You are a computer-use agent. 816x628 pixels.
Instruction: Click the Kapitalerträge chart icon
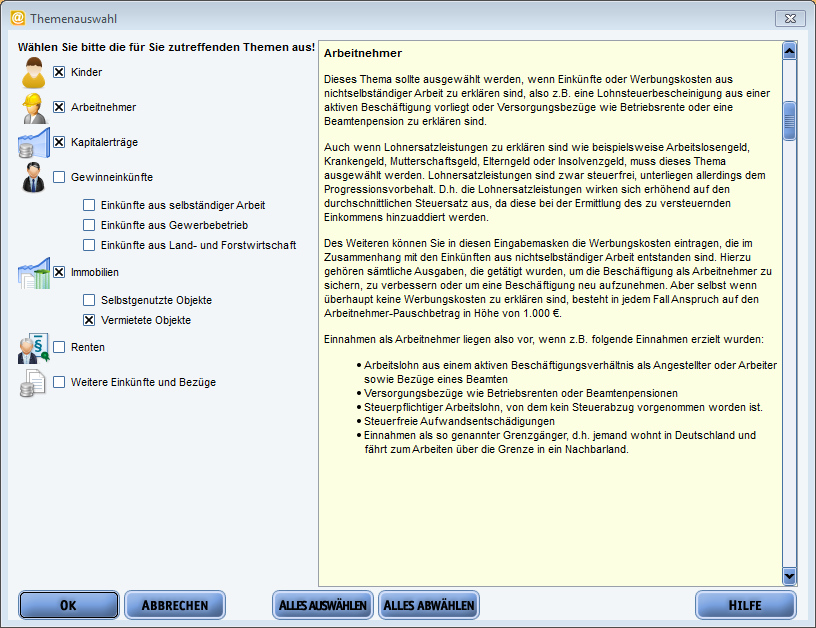(x=33, y=143)
